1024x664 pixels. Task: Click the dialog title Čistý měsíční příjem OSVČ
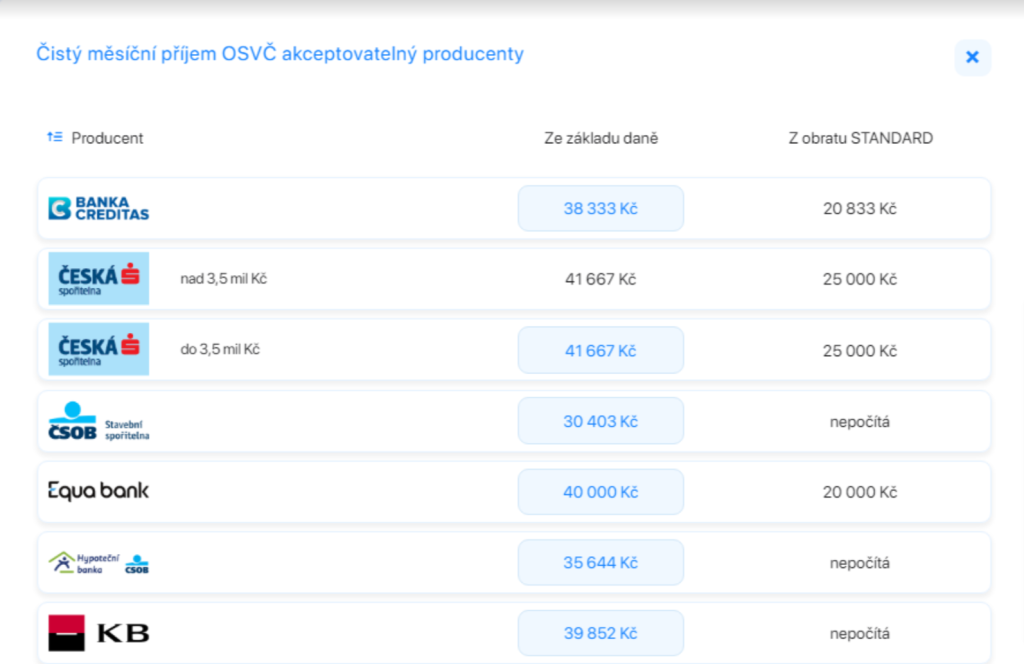[x=280, y=54]
